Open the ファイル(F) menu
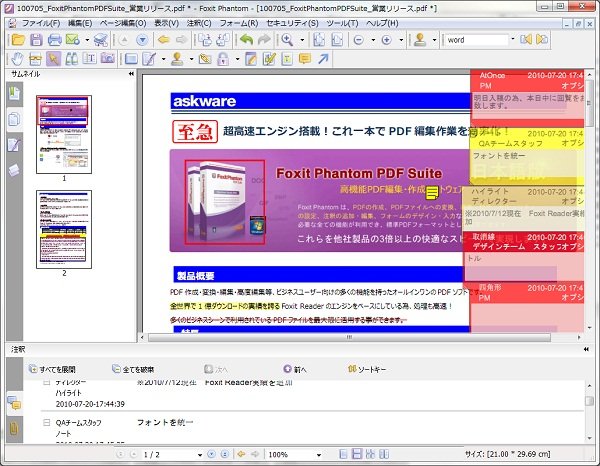Screen dimensions: 600x466 point(41,23)
